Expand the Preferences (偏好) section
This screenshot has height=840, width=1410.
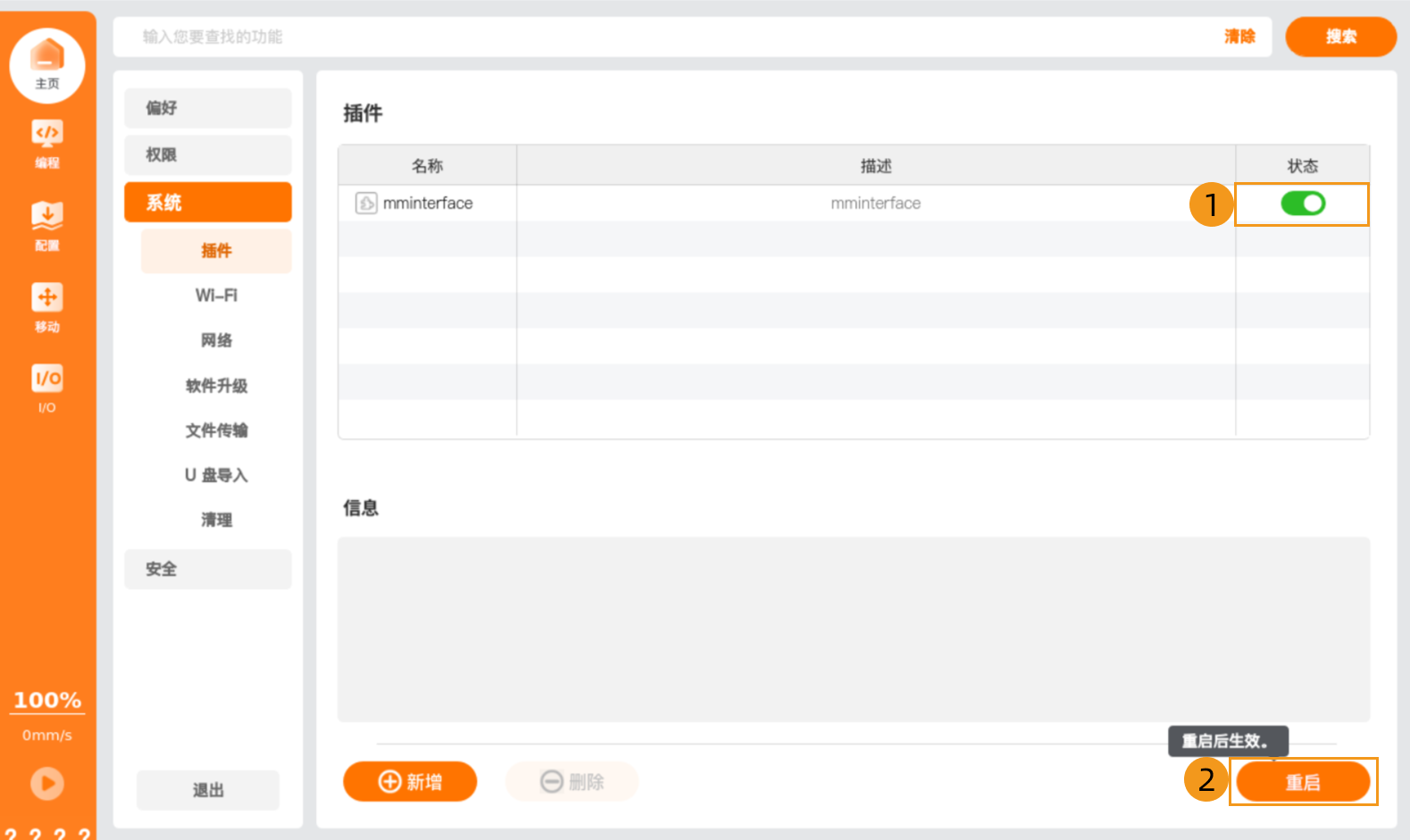pos(207,108)
